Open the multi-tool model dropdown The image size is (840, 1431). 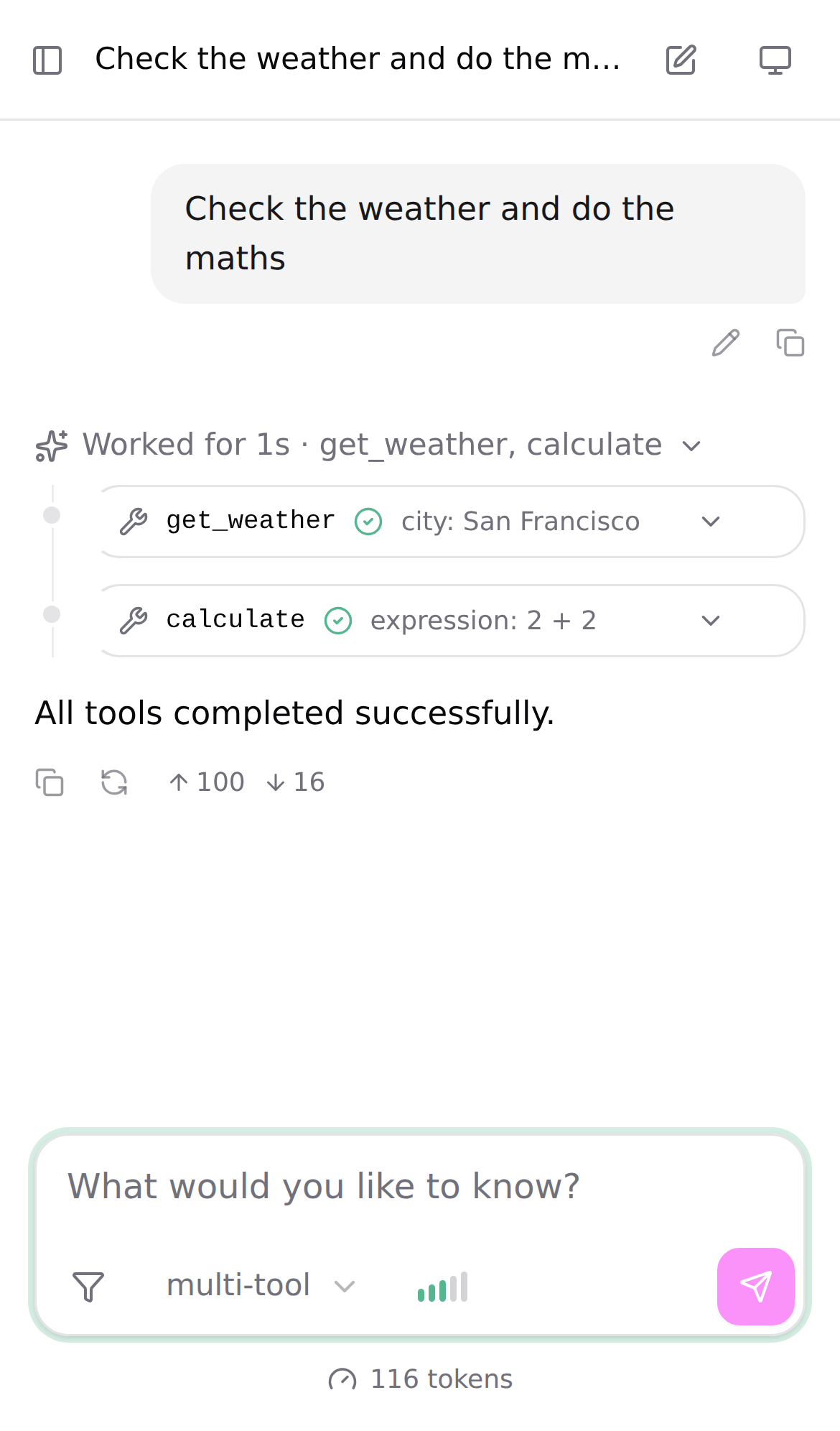[261, 1285]
